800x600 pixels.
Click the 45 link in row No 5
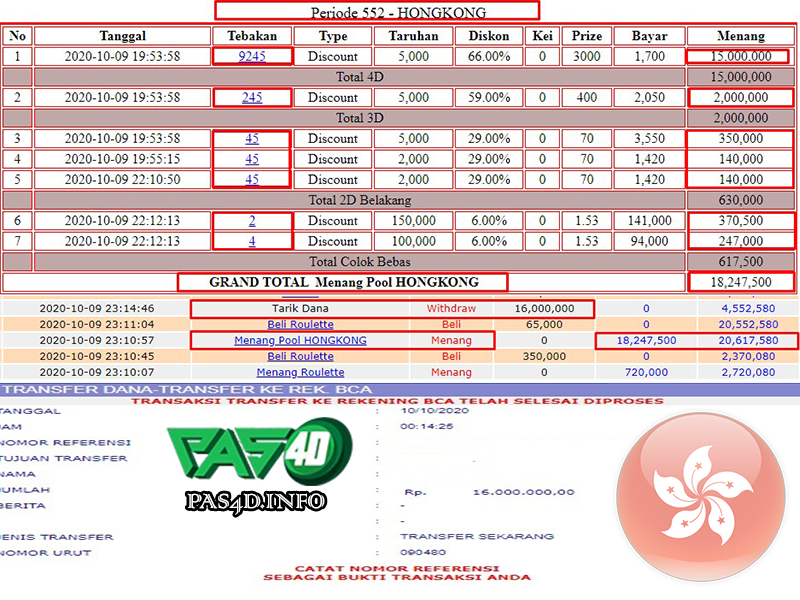[x=252, y=180]
